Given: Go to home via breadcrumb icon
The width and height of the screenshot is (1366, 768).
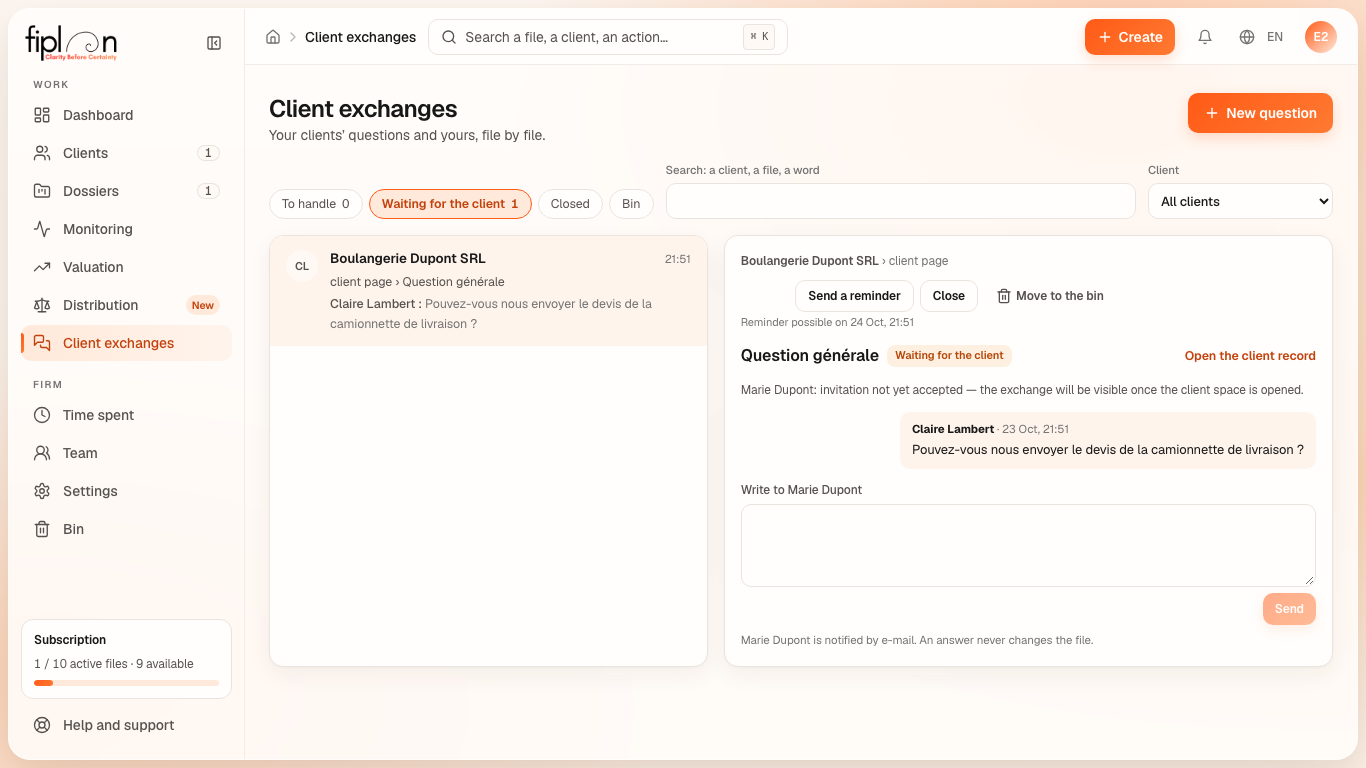Looking at the screenshot, I should [273, 37].
